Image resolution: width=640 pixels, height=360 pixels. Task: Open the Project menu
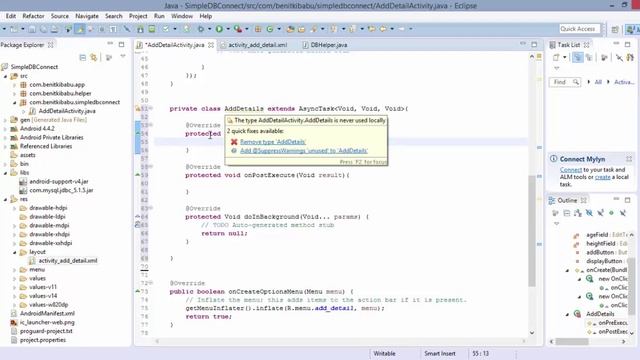(138, 16)
